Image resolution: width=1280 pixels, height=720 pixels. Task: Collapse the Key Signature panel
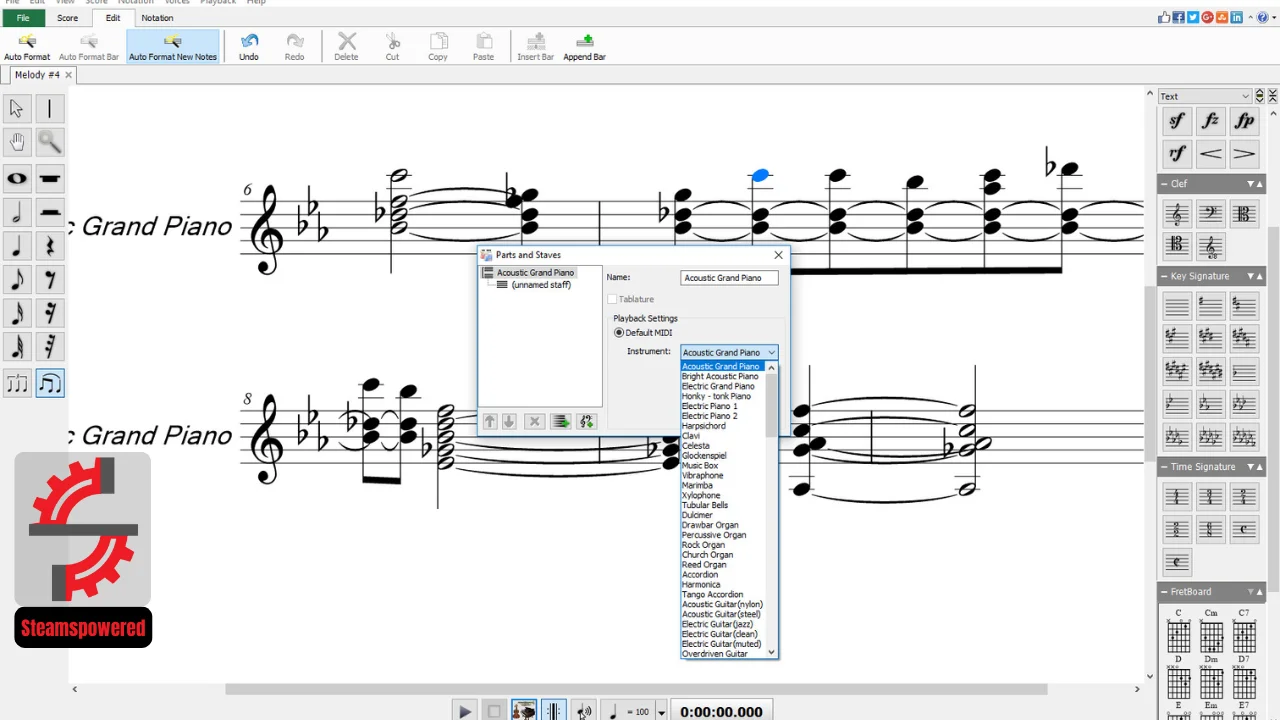point(1165,276)
